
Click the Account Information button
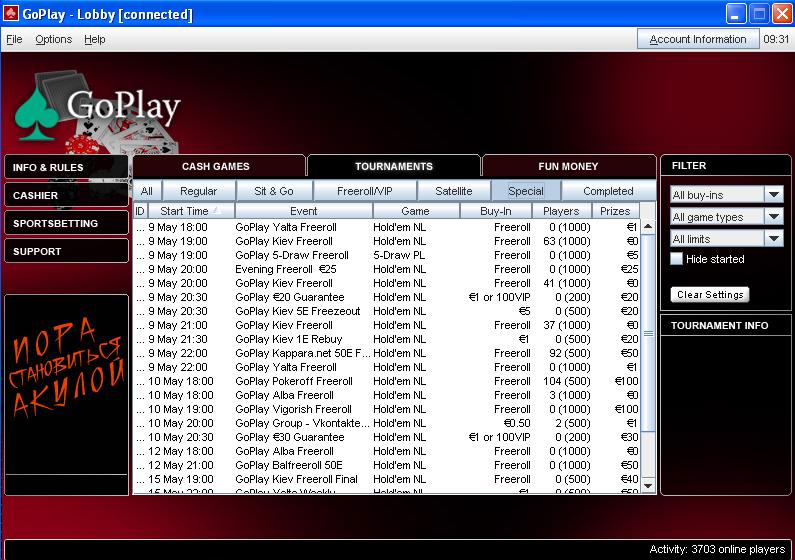(x=698, y=39)
